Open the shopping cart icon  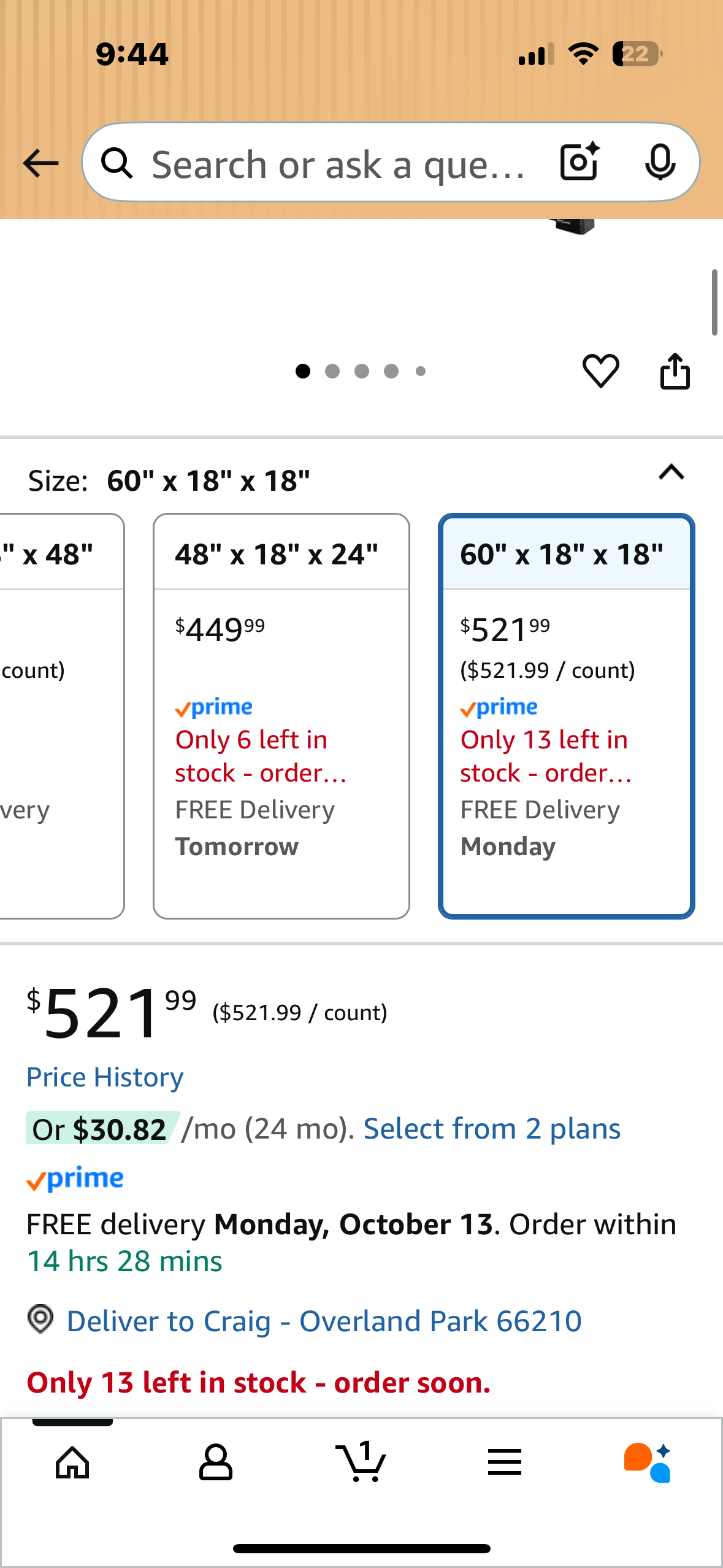click(361, 1462)
